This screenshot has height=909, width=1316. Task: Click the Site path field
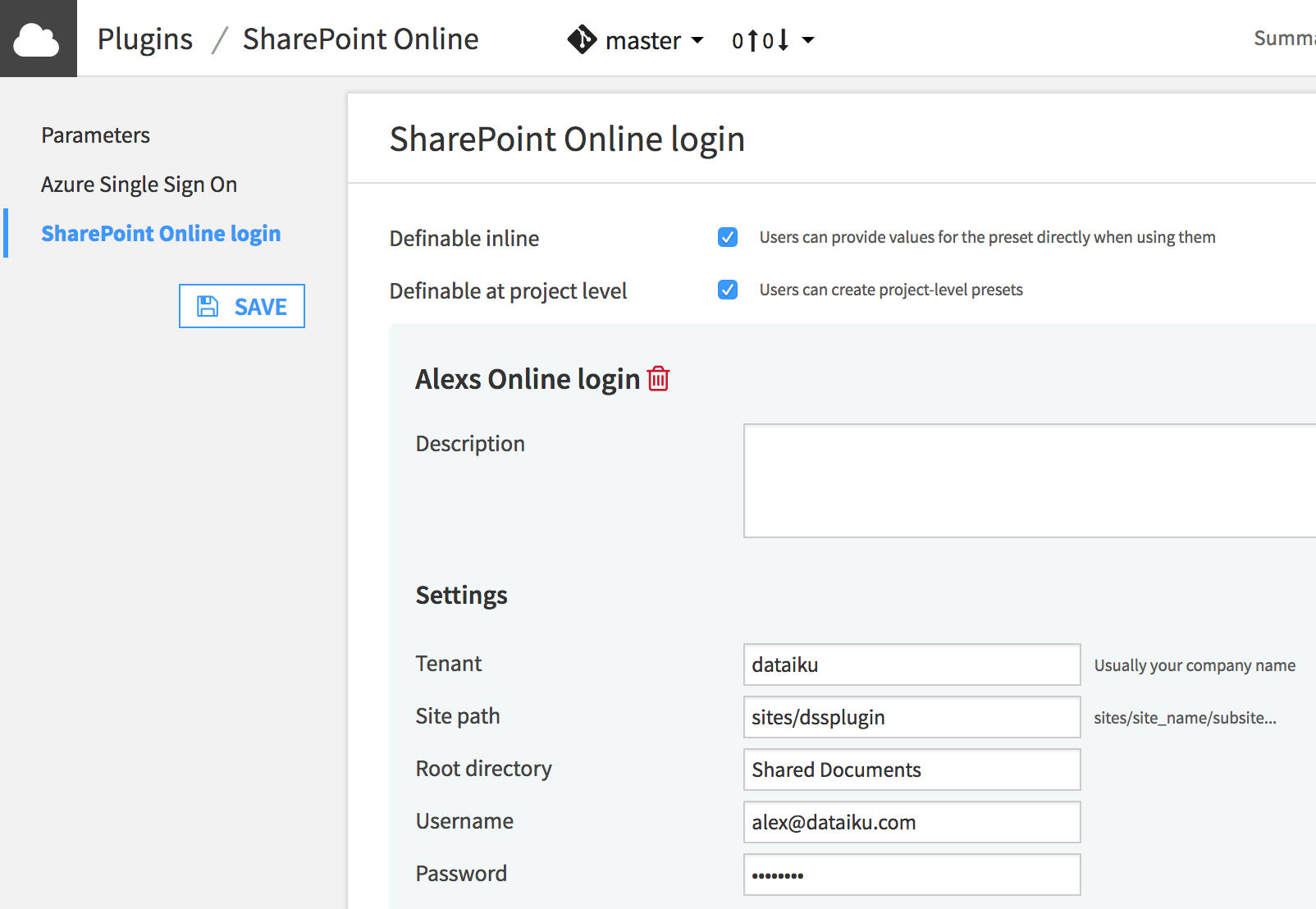pos(912,717)
